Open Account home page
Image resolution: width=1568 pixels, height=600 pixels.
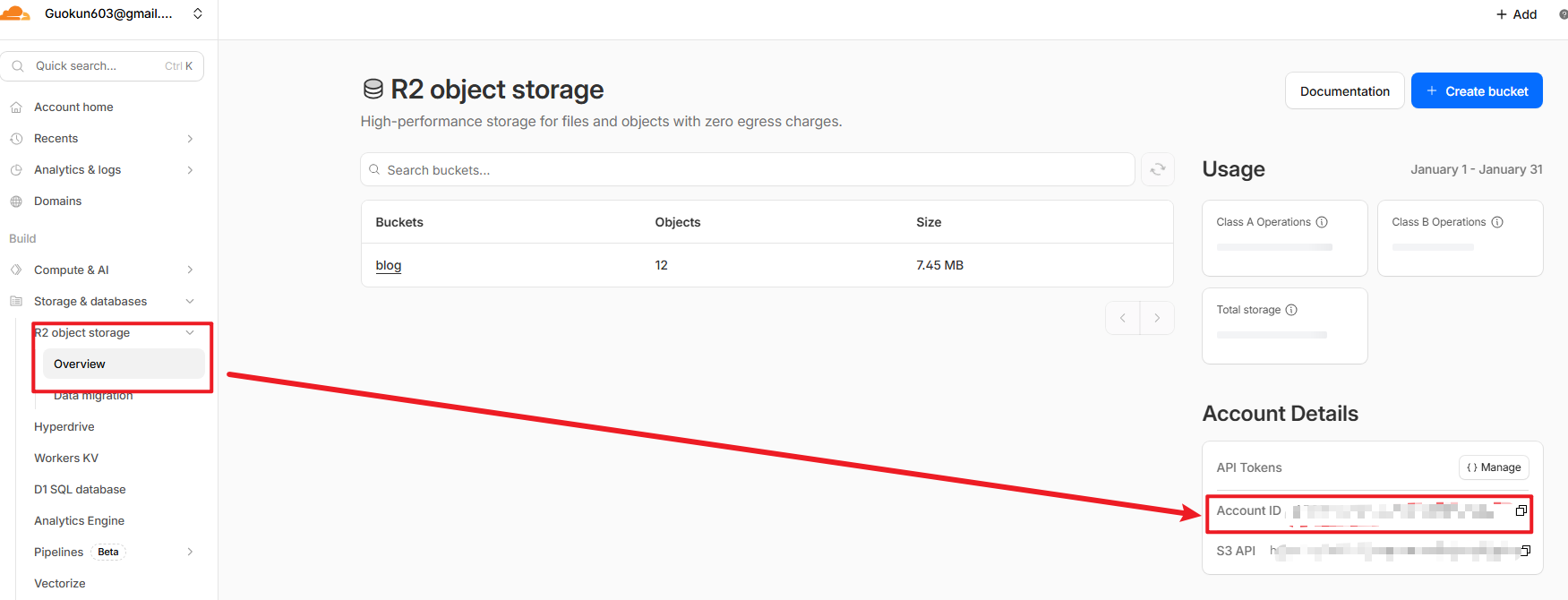coord(73,107)
